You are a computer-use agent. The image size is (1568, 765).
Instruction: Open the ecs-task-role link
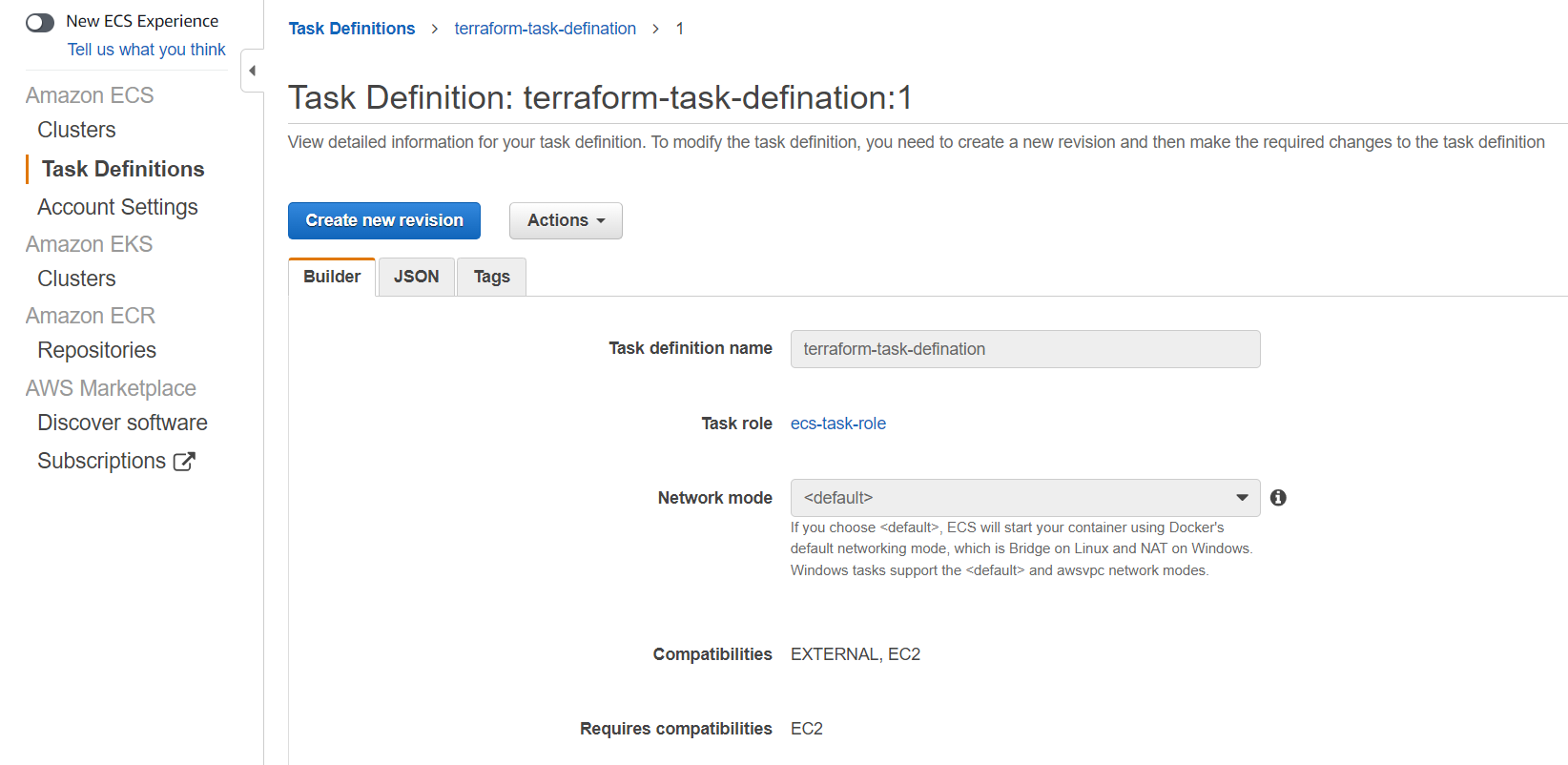click(838, 424)
